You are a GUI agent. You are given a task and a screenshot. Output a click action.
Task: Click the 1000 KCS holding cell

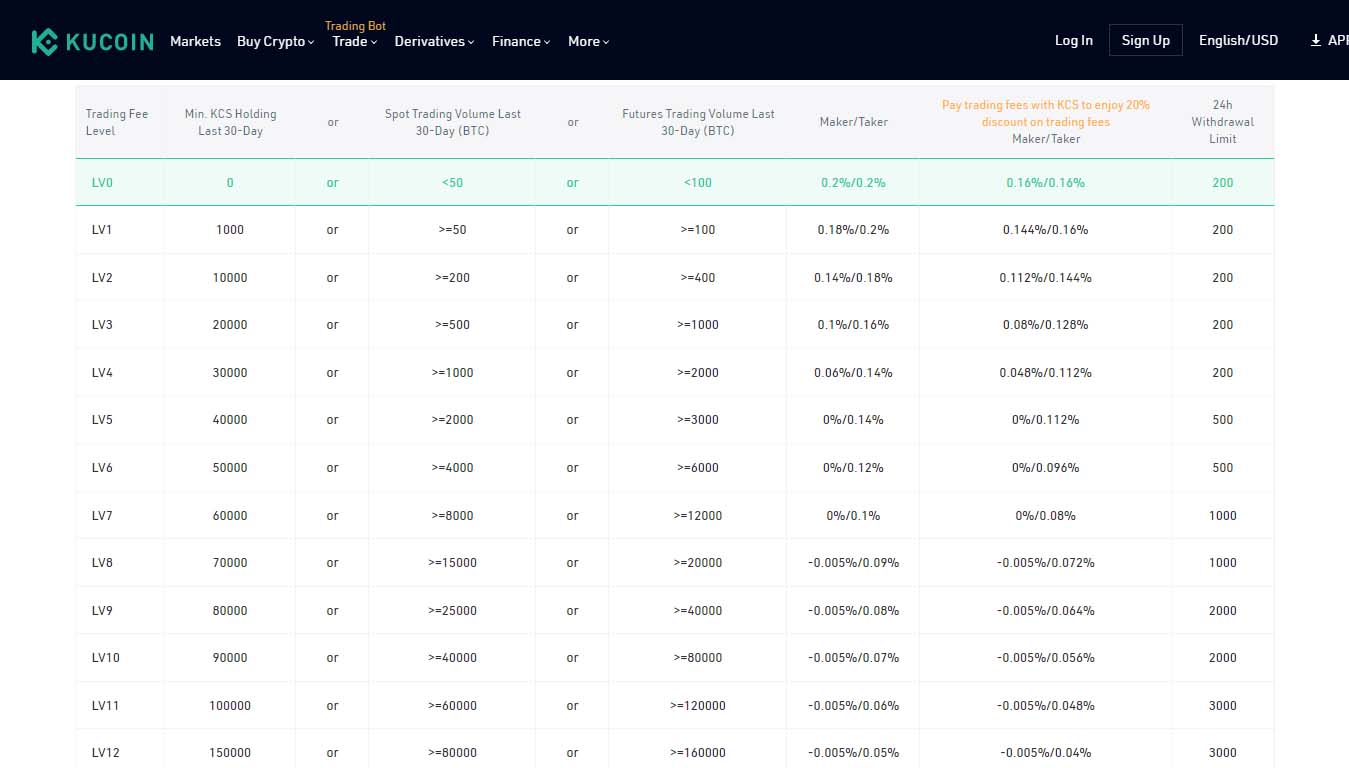[x=230, y=230]
